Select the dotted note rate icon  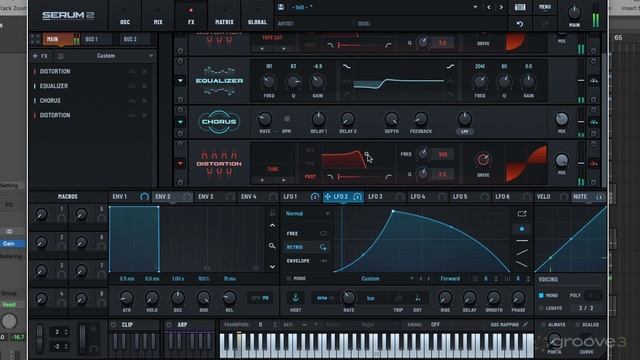418,298
